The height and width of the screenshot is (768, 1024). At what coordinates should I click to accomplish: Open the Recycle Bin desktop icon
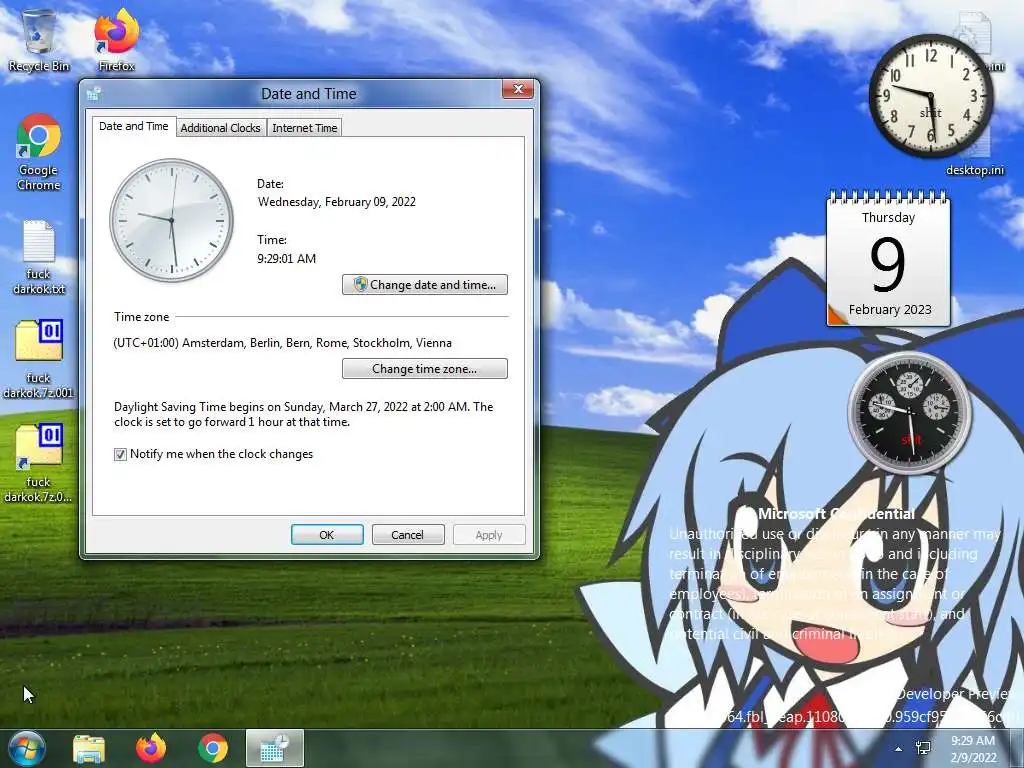point(39,39)
